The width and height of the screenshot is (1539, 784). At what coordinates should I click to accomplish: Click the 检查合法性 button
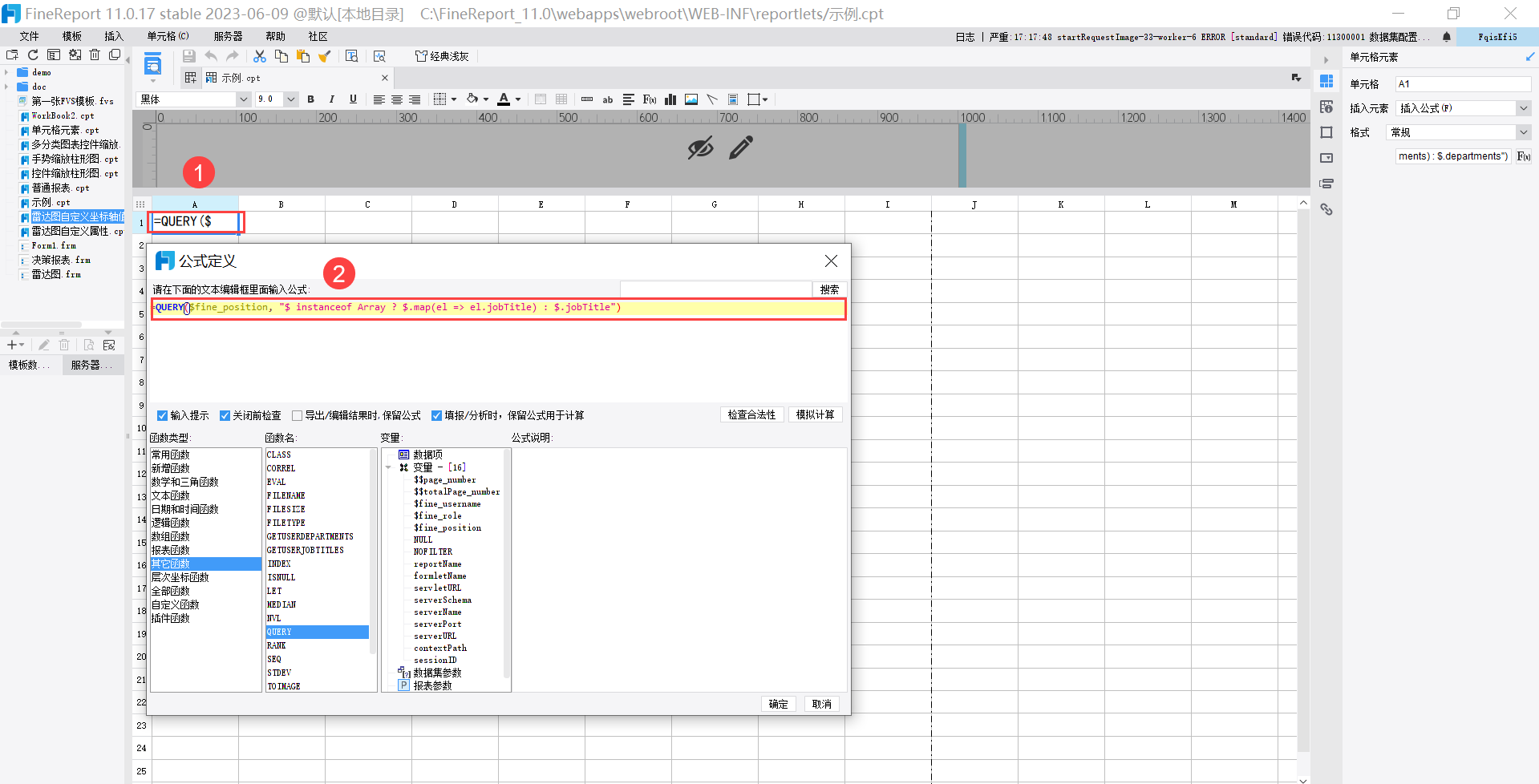[751, 414]
